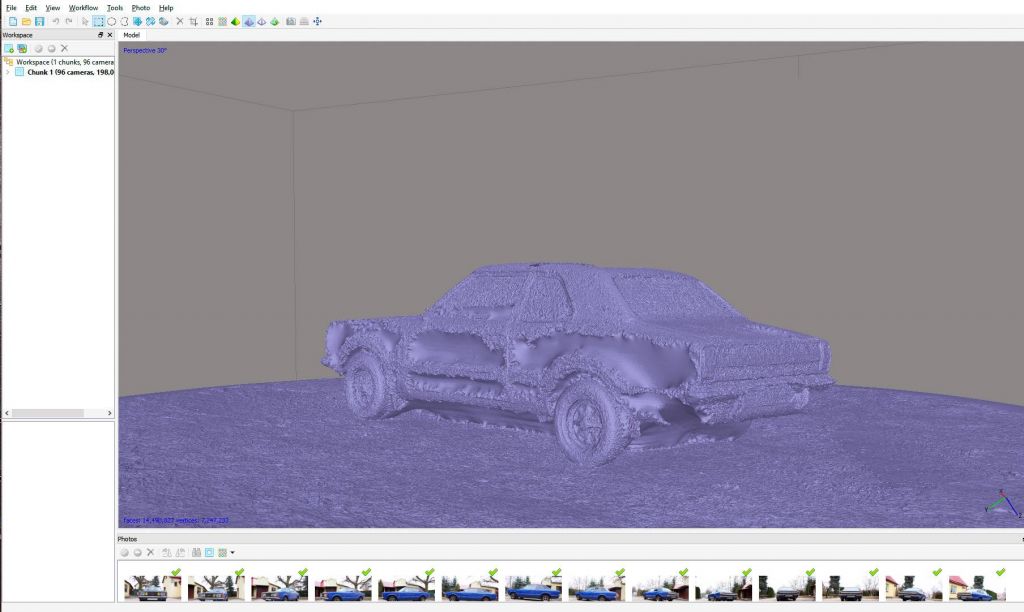Image resolution: width=1024 pixels, height=612 pixels.
Task: Click the Reset View icon in toolbar
Action: coord(317,21)
